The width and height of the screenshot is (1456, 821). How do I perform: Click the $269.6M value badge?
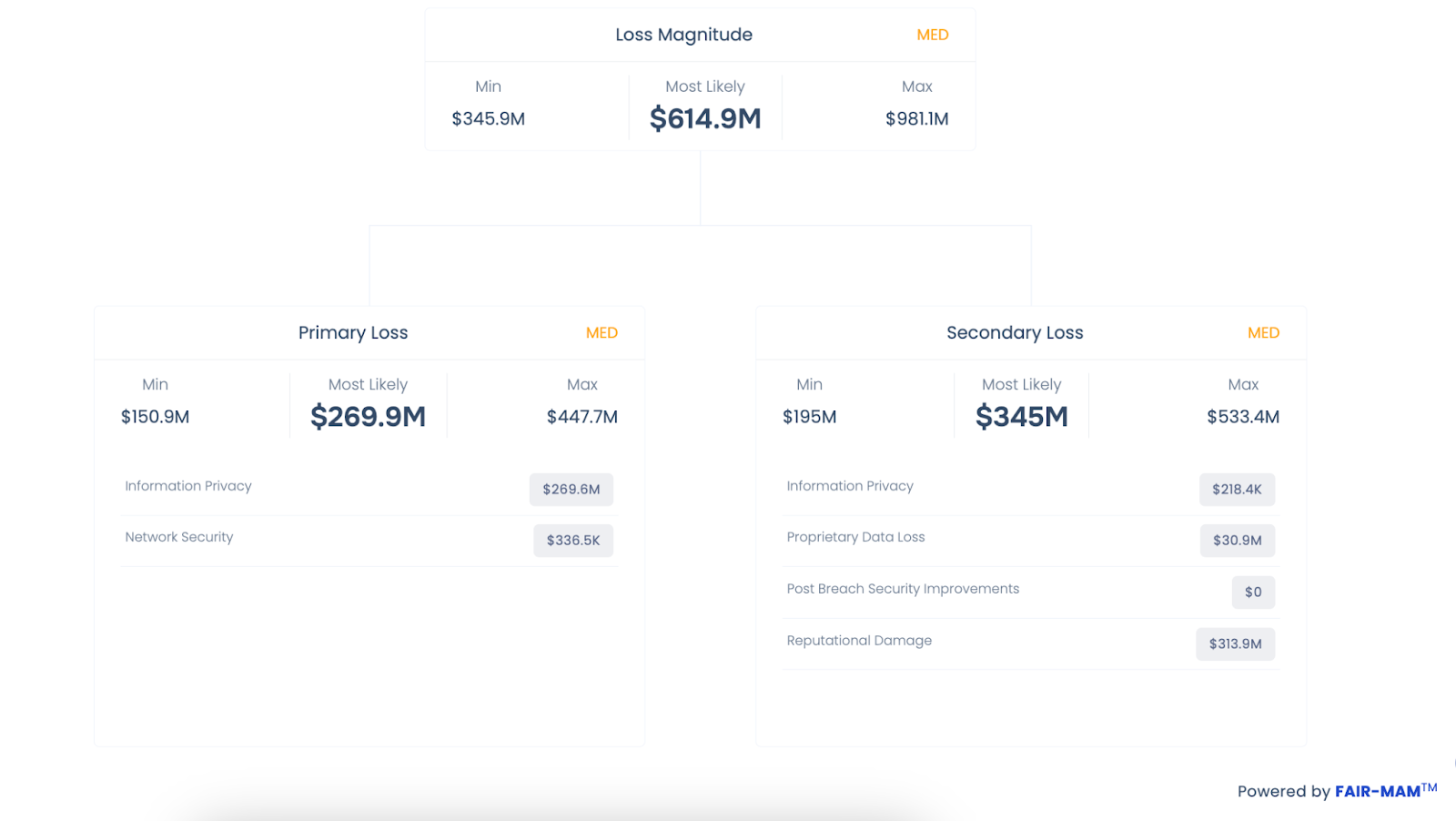point(571,489)
